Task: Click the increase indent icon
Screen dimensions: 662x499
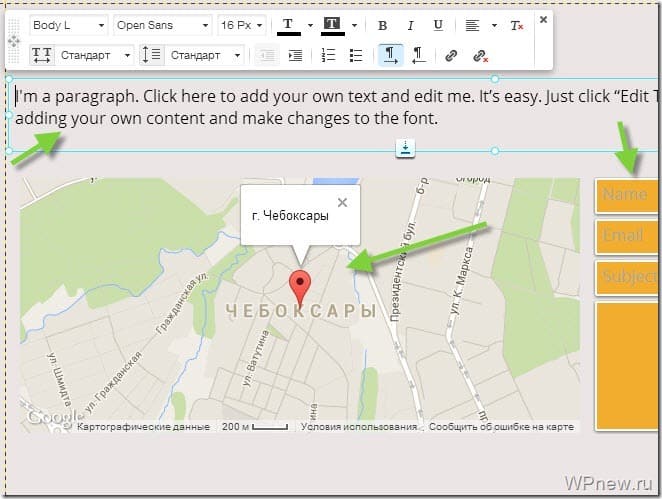Action: click(295, 55)
